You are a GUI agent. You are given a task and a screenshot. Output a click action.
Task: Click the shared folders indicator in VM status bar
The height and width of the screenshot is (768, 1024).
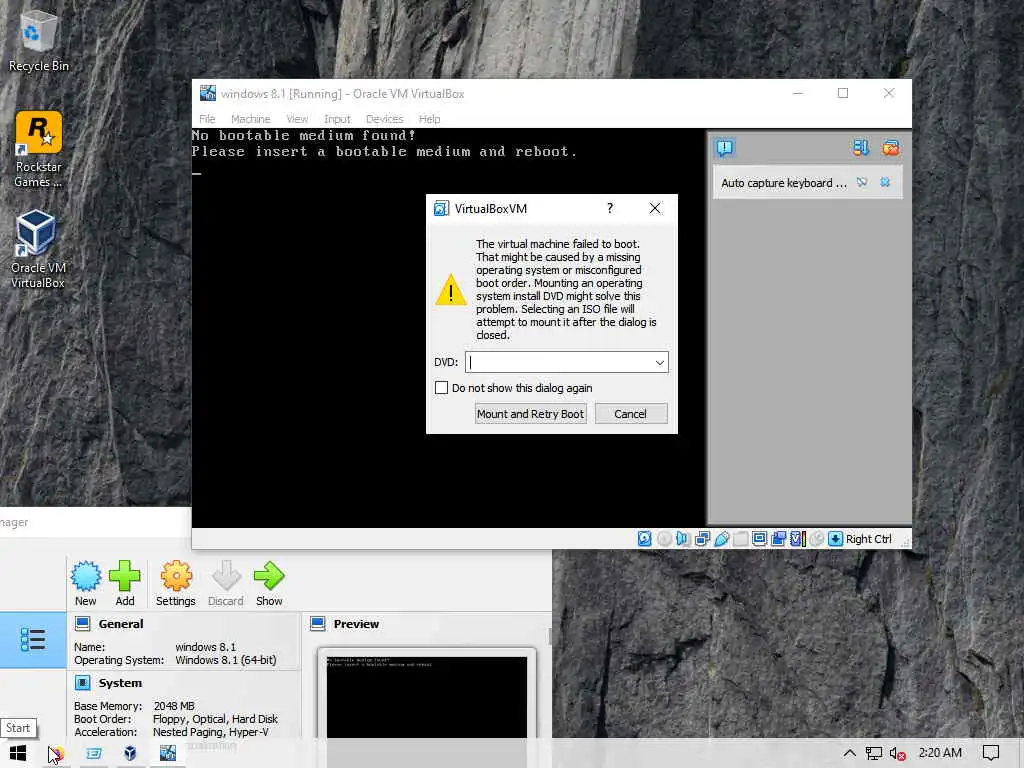pos(741,539)
